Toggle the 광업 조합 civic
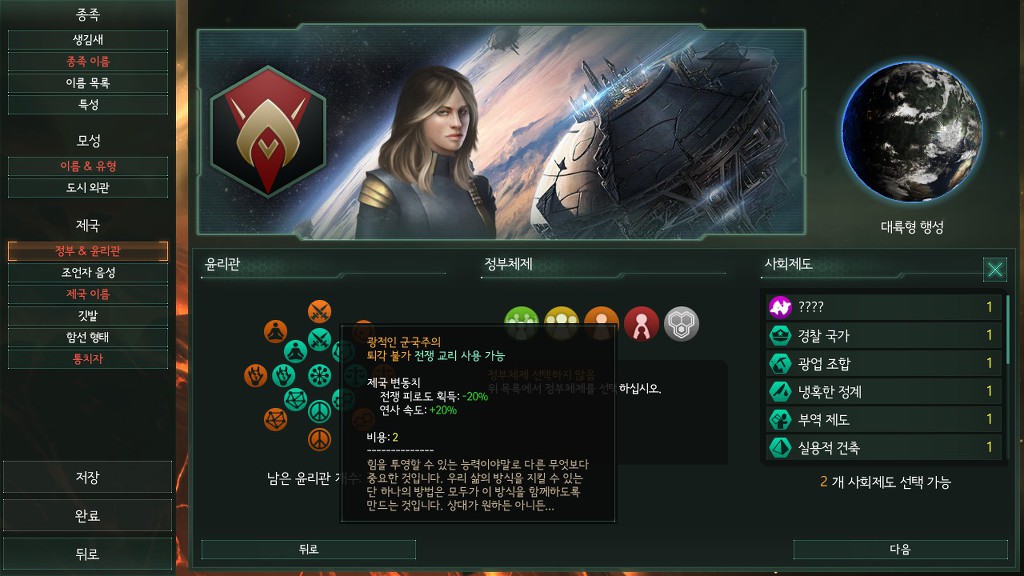This screenshot has width=1024, height=576. pyautogui.click(x=884, y=364)
